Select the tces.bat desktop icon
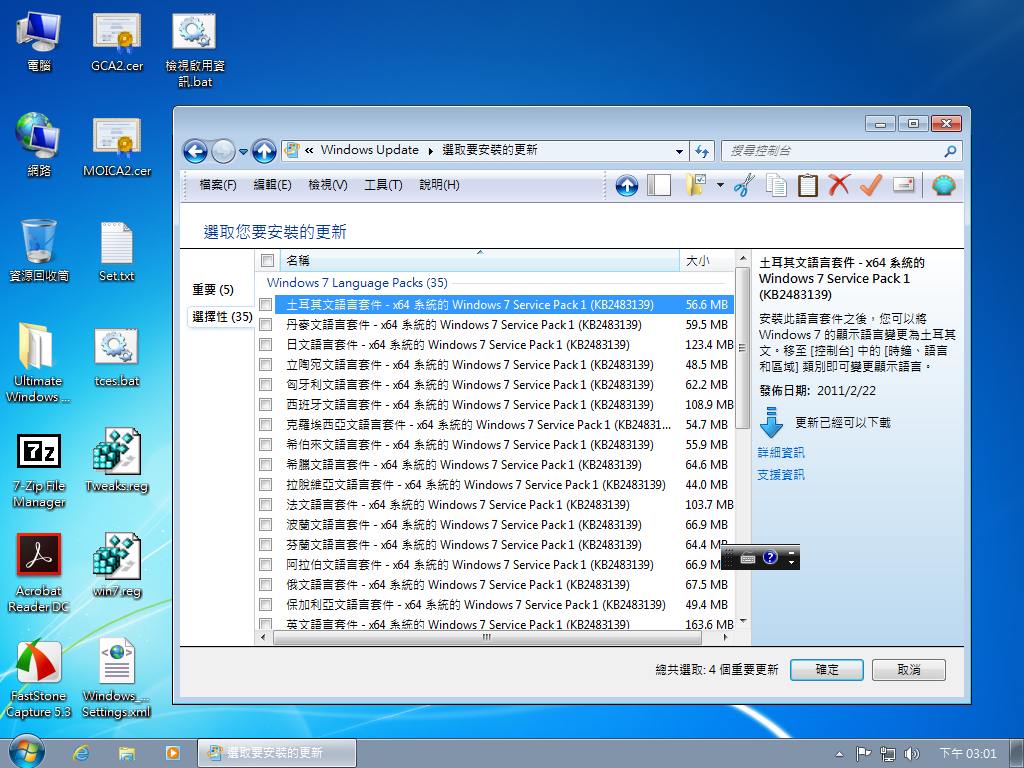Image resolution: width=1024 pixels, height=768 pixels. [117, 357]
